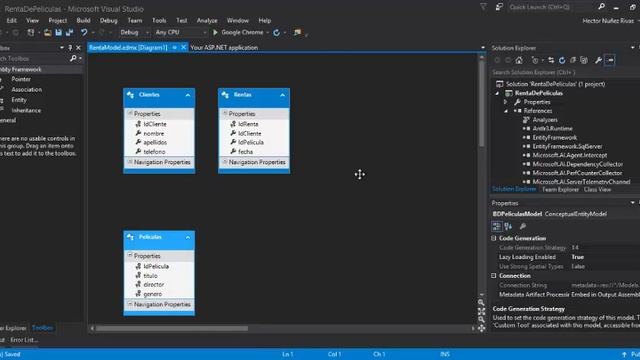
Task: Click the diagram horizontal scrollbar thumb
Action: [x=171, y=328]
